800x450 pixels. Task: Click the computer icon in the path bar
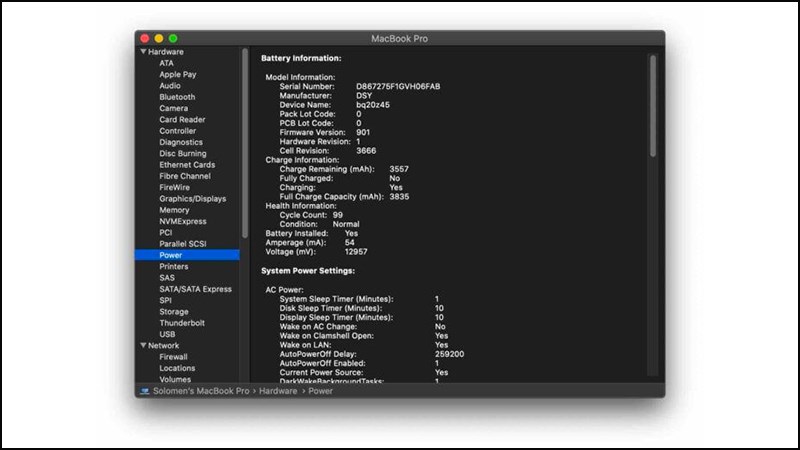(146, 391)
